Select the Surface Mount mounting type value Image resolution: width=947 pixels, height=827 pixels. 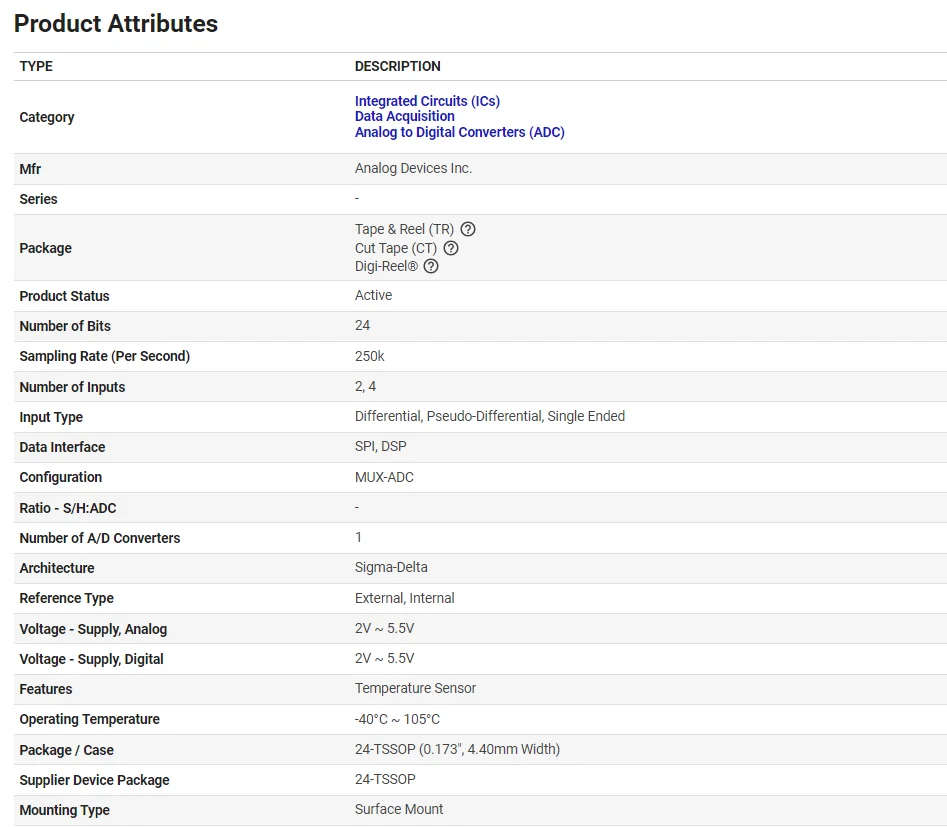tap(399, 809)
